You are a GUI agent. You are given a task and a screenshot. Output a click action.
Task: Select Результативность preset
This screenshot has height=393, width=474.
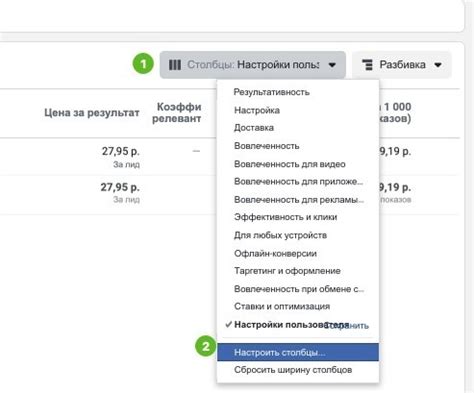tap(298, 92)
